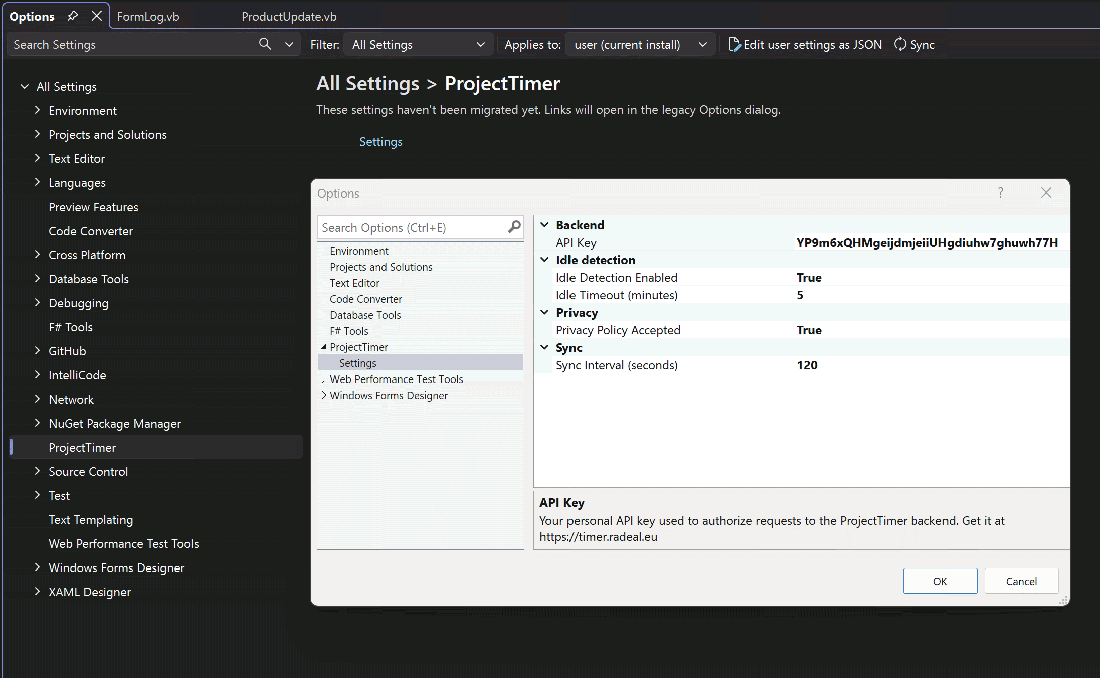This screenshot has height=678, width=1100.
Task: Select Sync Interval (seconds) value 120
Action: click(932, 365)
